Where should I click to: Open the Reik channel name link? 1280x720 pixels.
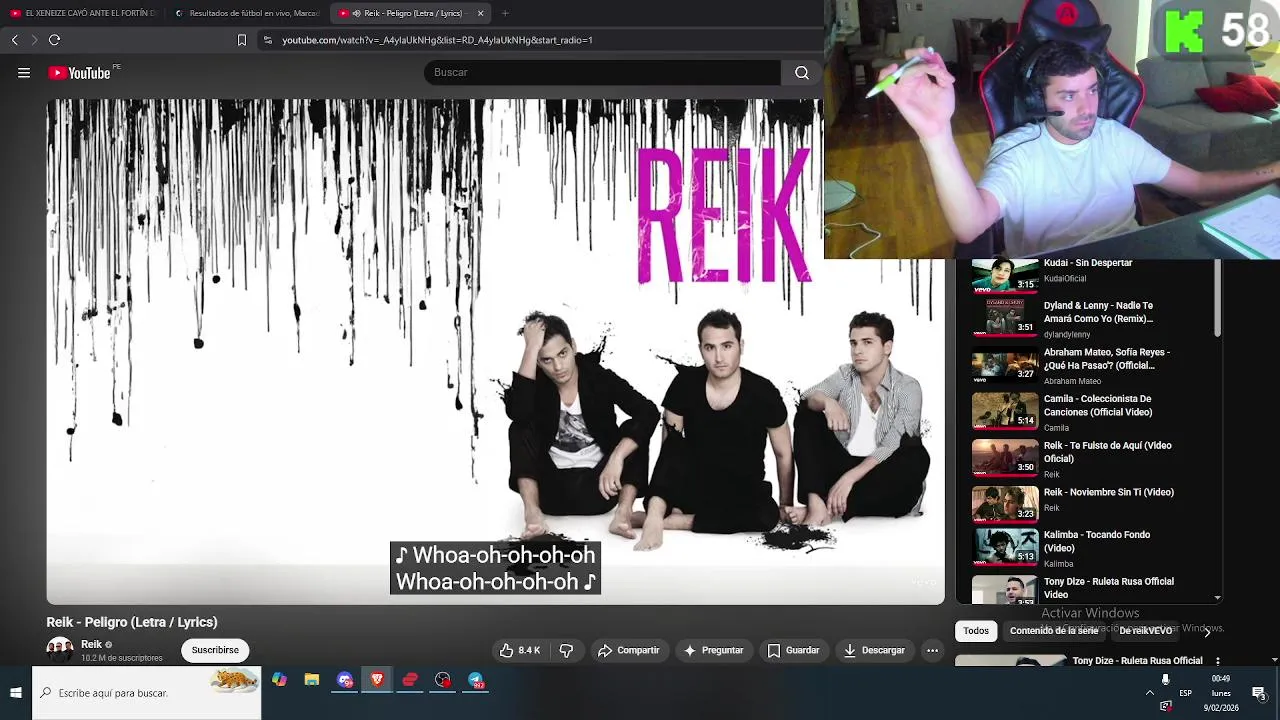pyautogui.click(x=92, y=645)
